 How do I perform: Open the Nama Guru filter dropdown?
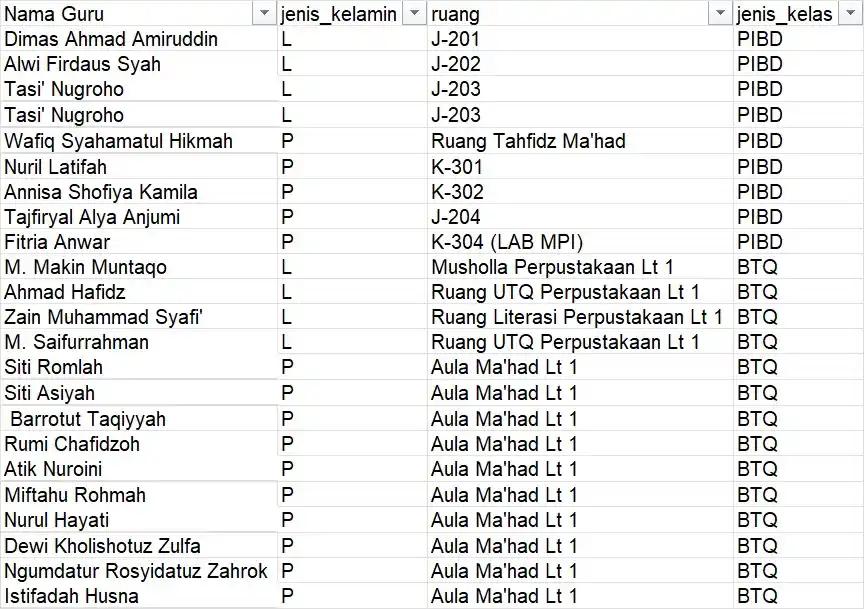point(264,13)
